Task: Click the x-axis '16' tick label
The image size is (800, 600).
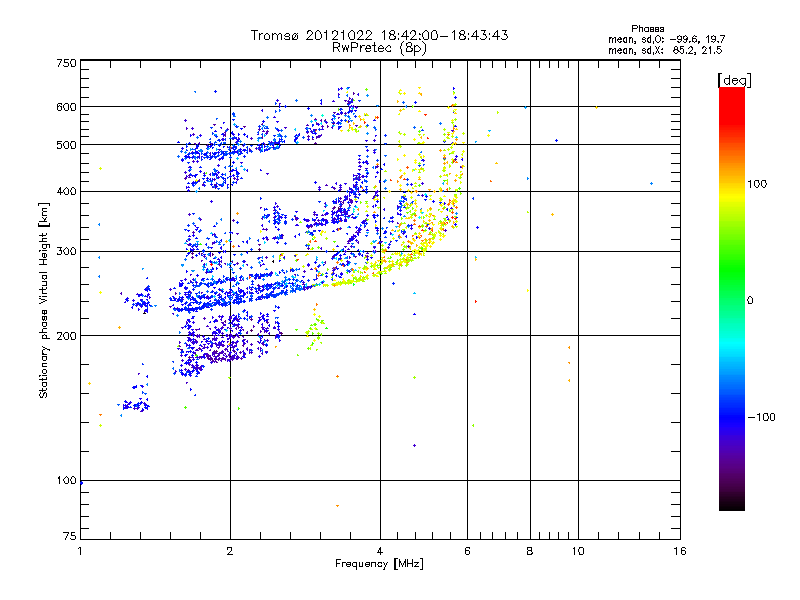Action: click(680, 551)
